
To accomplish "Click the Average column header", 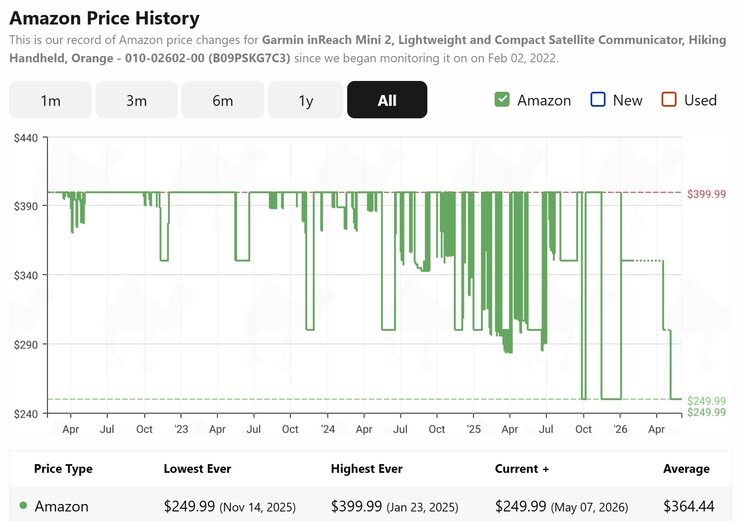I will (686, 469).
